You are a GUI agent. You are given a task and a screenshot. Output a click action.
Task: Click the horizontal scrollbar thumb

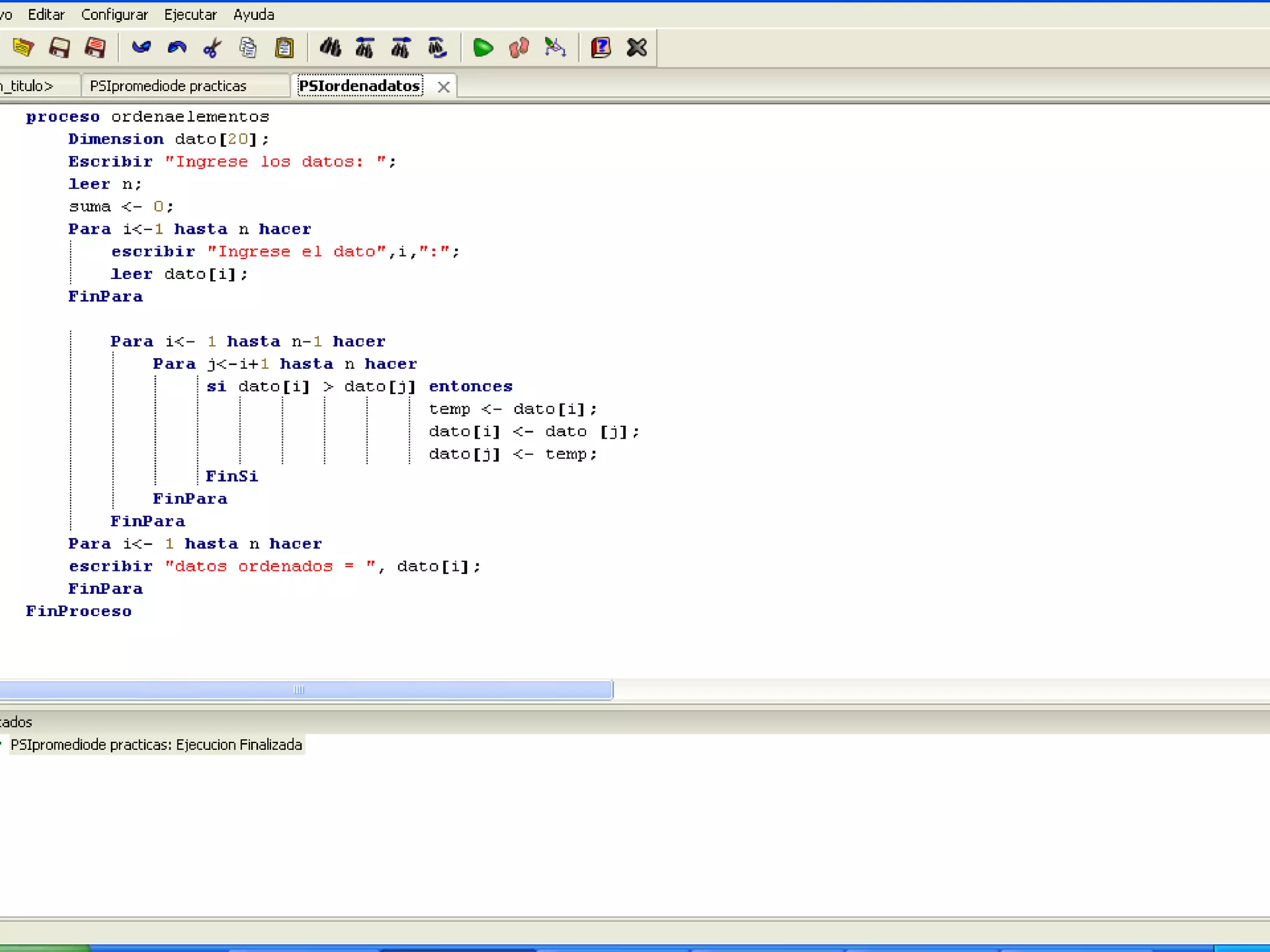coord(299,689)
